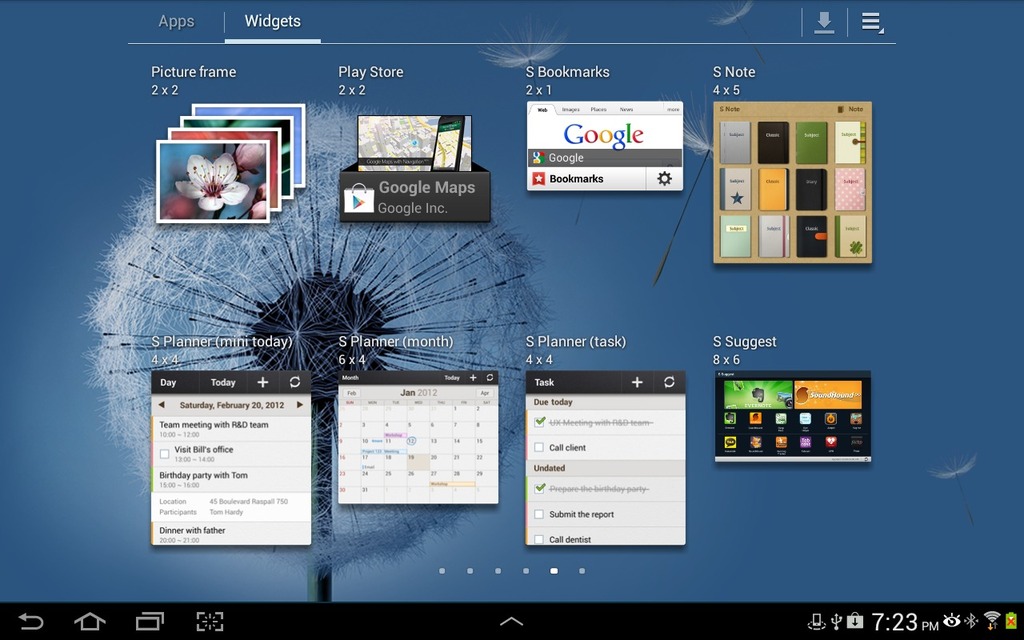The image size is (1024, 640).
Task: Tap the Home navigation icon
Action: [90, 621]
